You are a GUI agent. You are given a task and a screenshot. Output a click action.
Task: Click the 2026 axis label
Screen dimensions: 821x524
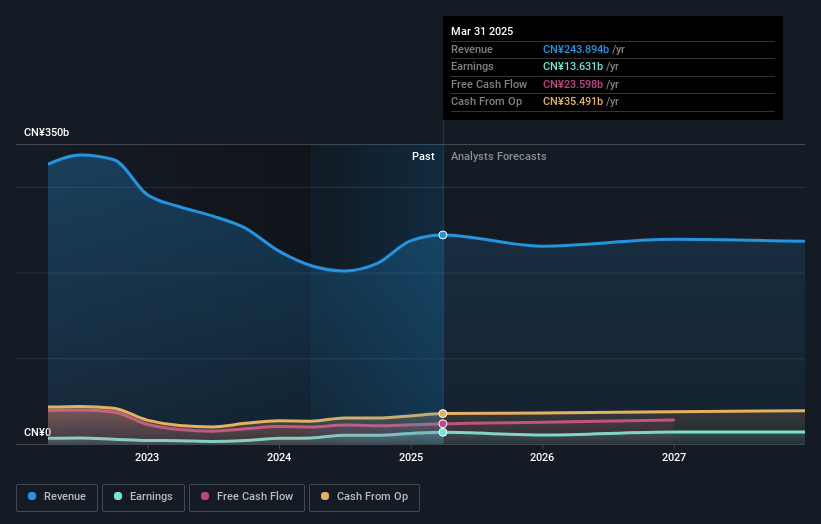tap(542, 457)
